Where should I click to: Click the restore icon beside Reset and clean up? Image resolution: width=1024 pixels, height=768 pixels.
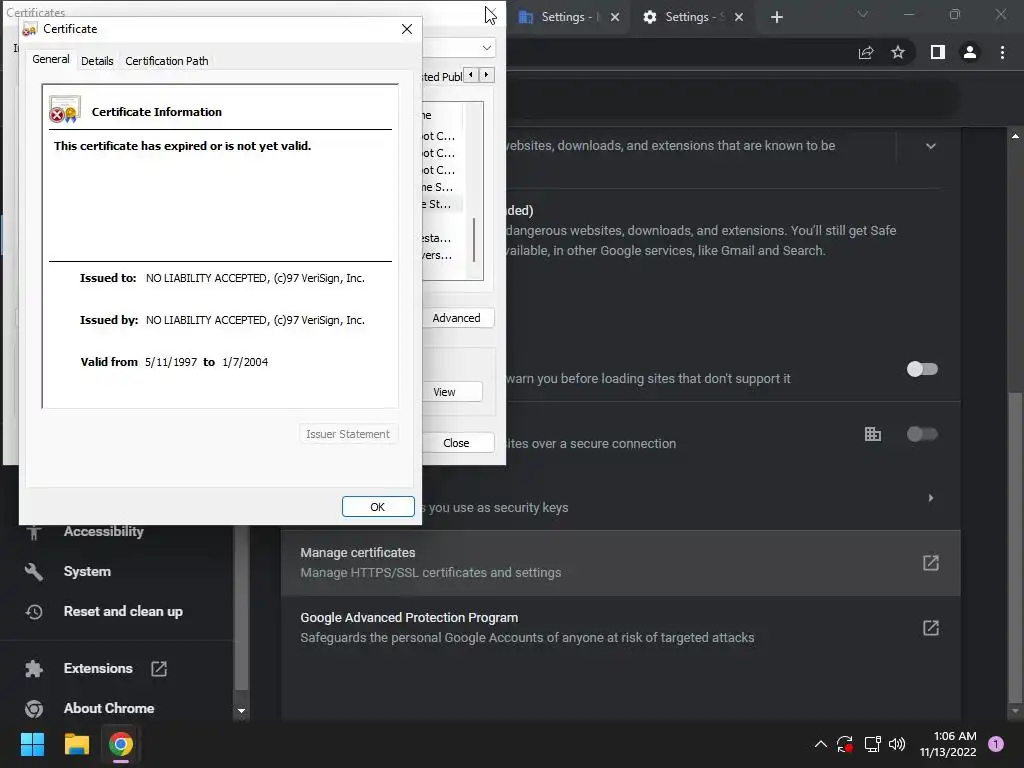34,612
